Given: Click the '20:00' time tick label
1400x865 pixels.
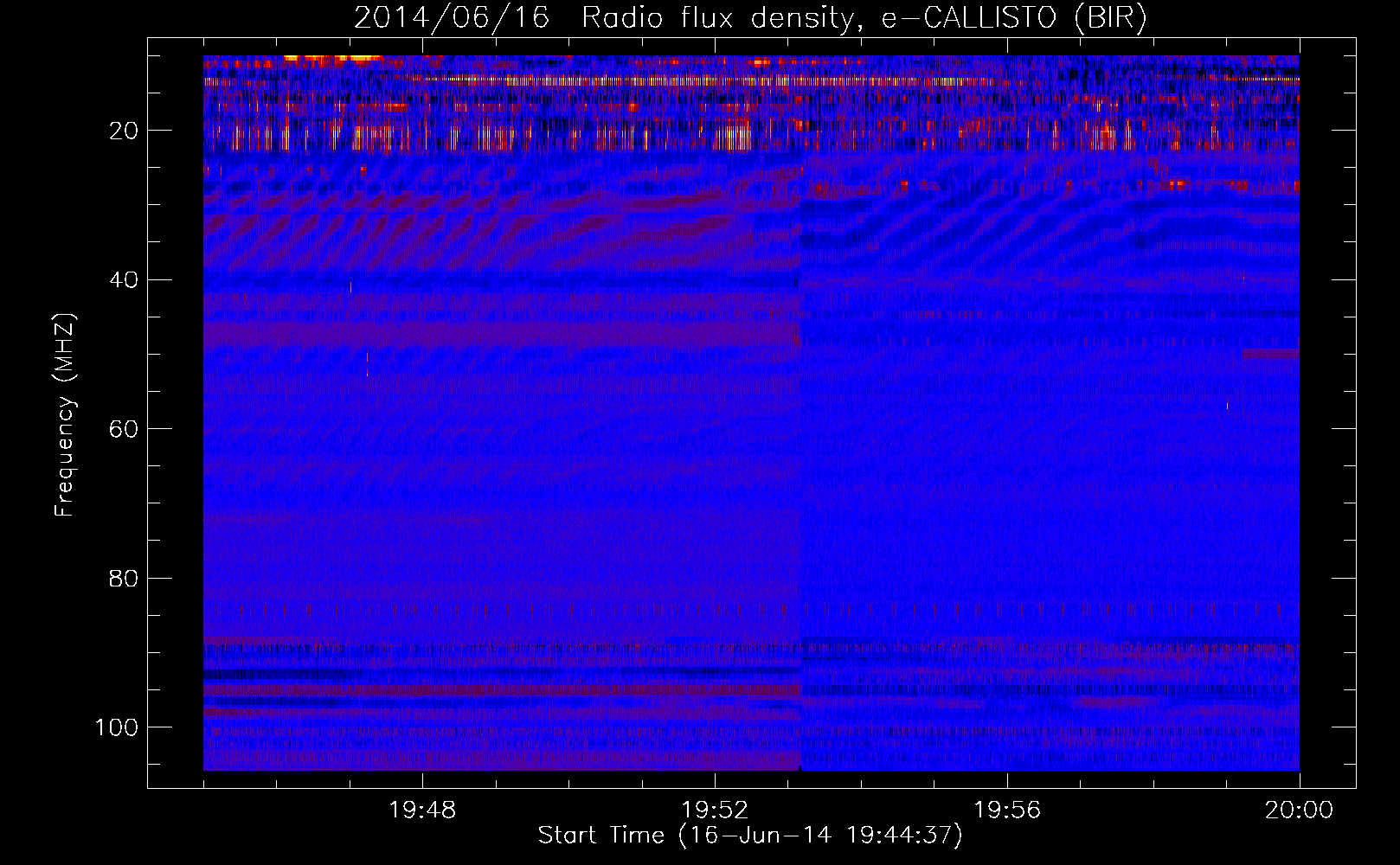Looking at the screenshot, I should point(1299,811).
